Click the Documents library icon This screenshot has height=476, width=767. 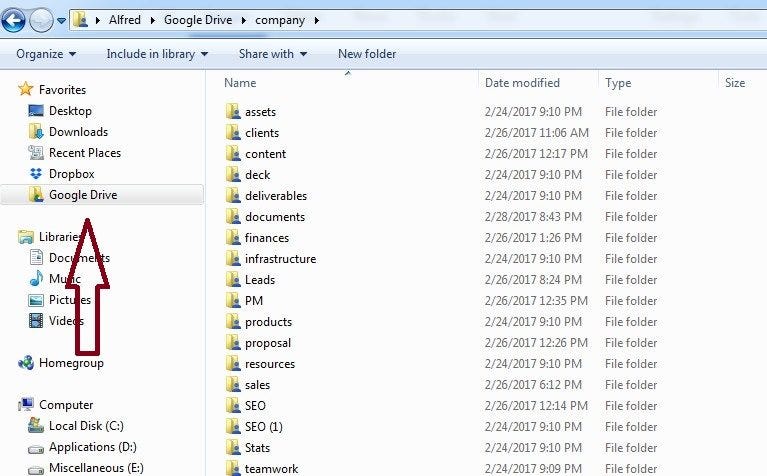coord(36,257)
